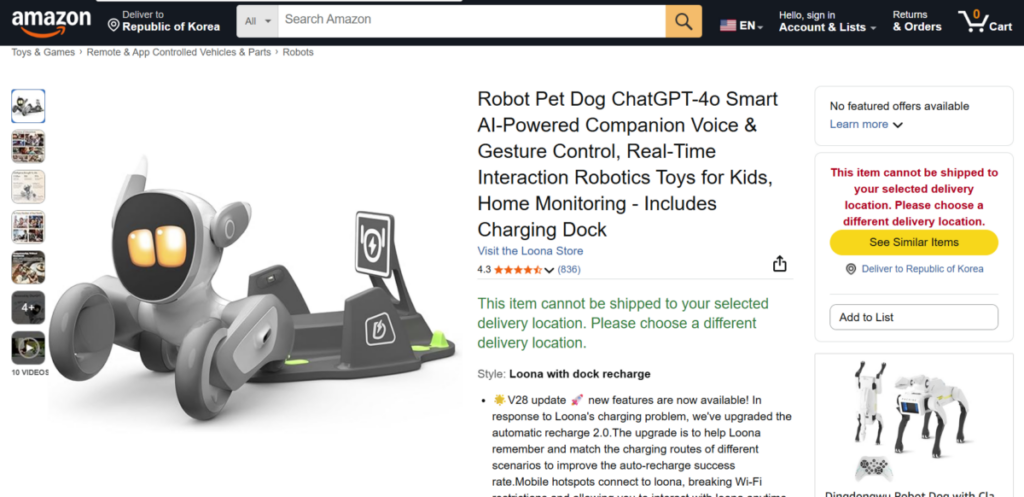This screenshot has width=1024, height=497.
Task: Open the search category 'All' dropdown
Action: point(256,21)
